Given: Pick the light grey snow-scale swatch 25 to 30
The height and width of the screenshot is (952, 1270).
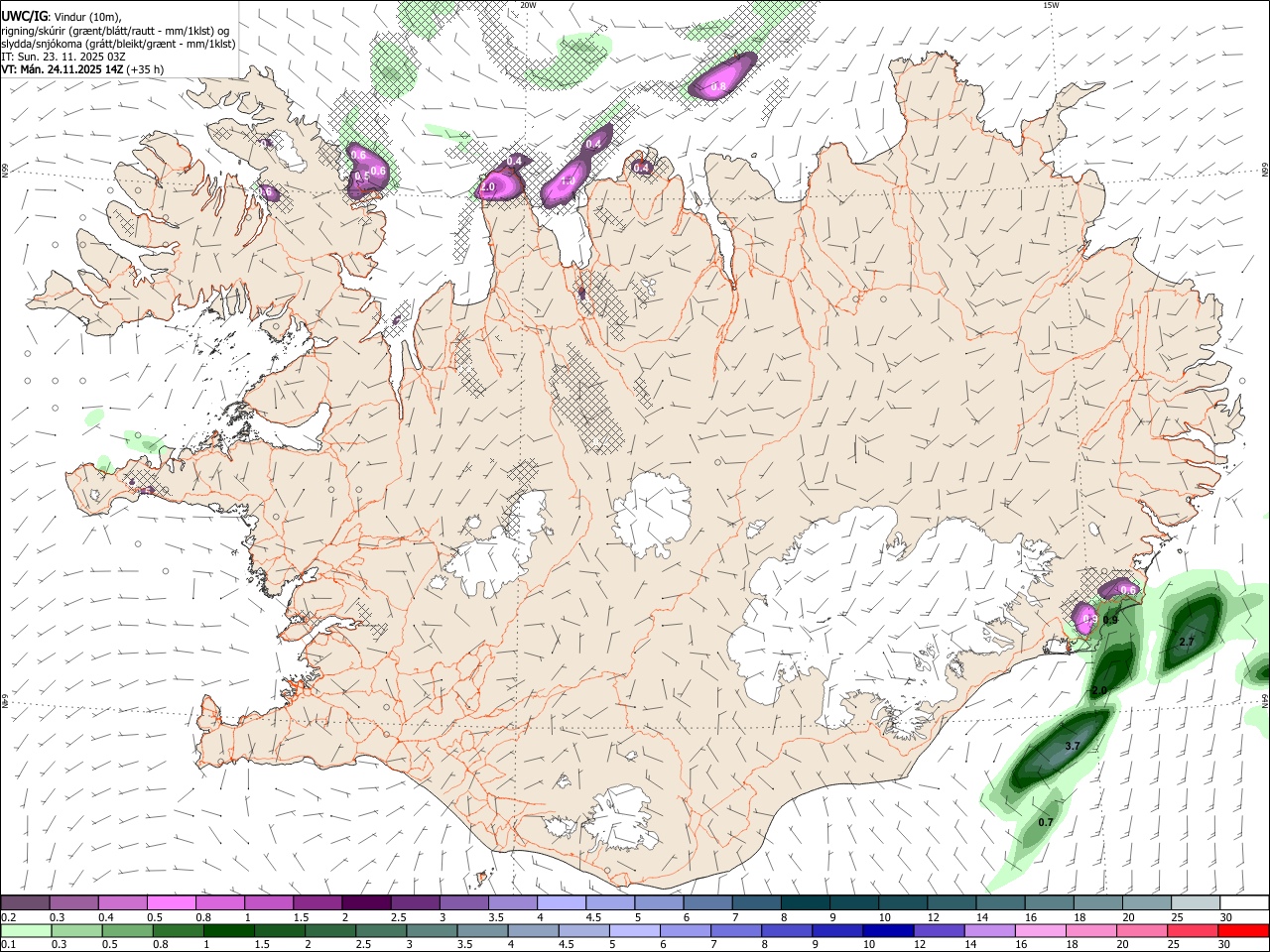Looking at the screenshot, I should point(1196,903).
